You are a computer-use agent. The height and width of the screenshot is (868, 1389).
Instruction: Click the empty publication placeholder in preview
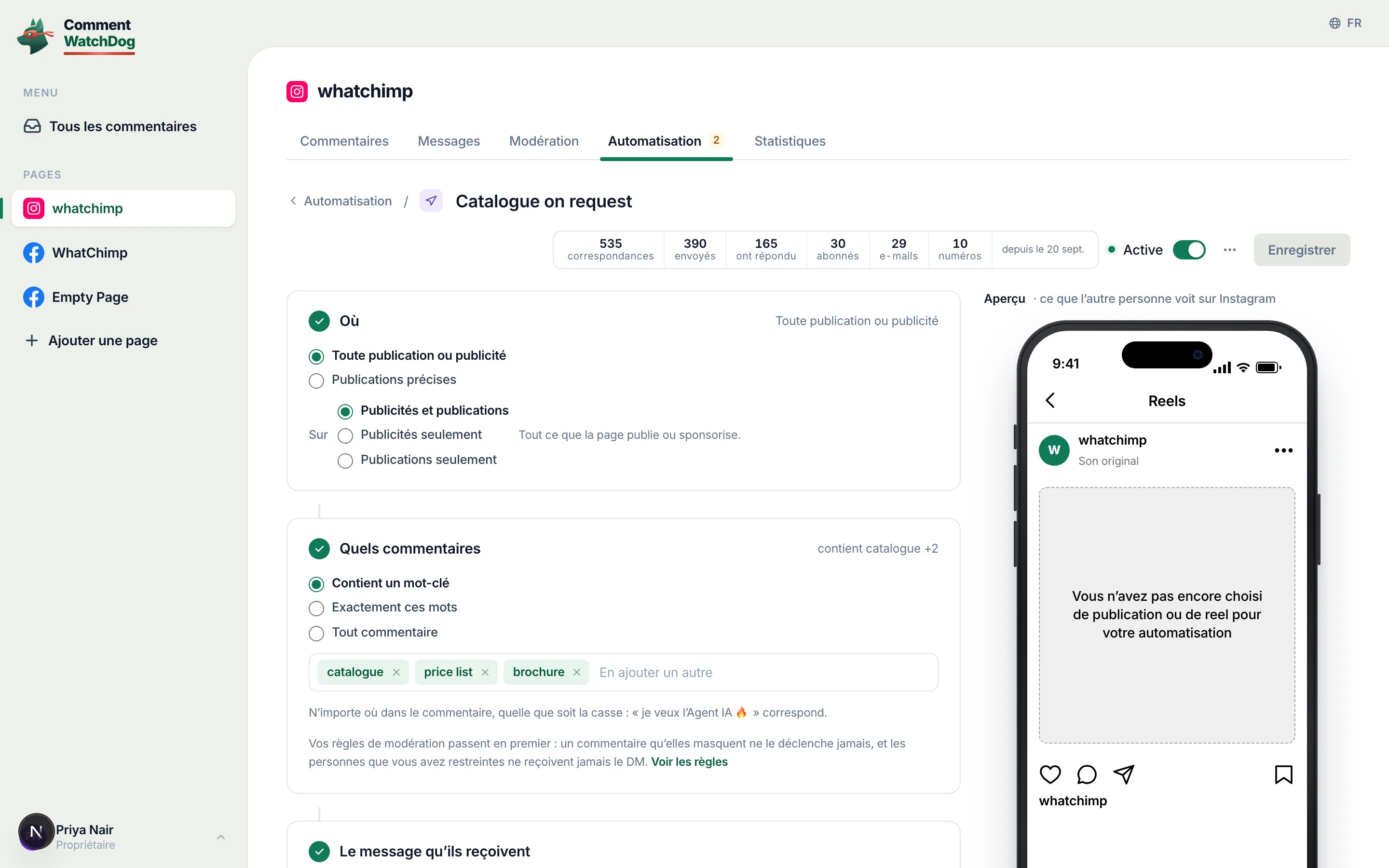[1167, 615]
